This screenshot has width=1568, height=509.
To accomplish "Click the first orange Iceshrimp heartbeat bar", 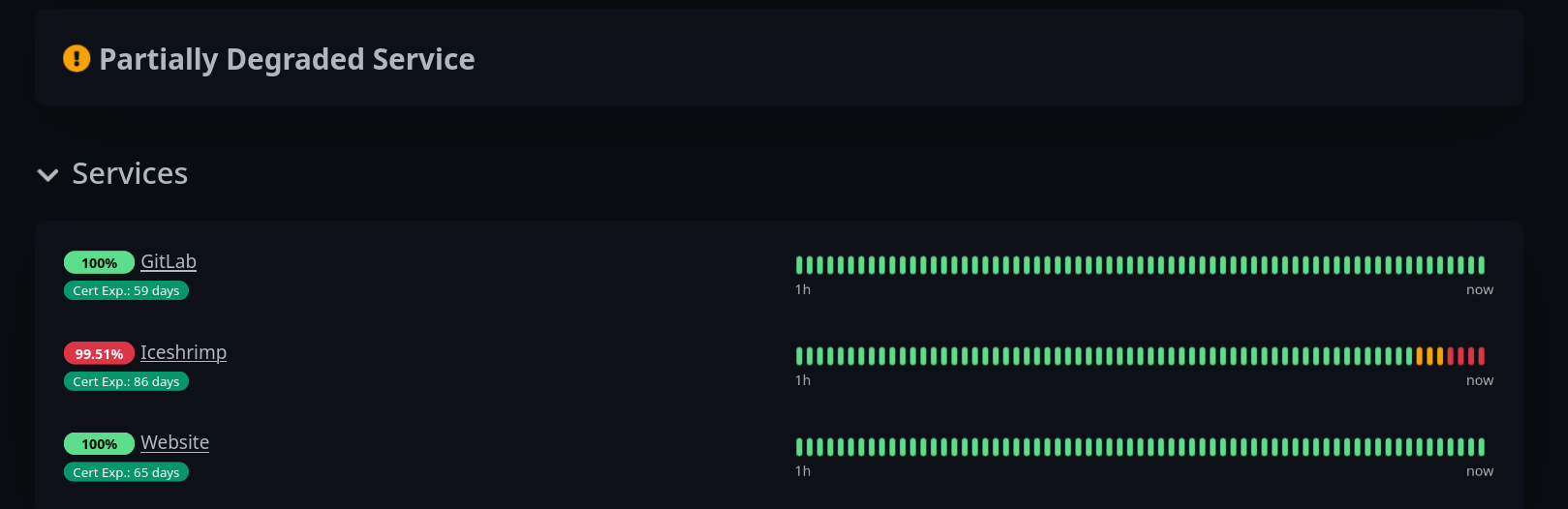I will click(1419, 356).
